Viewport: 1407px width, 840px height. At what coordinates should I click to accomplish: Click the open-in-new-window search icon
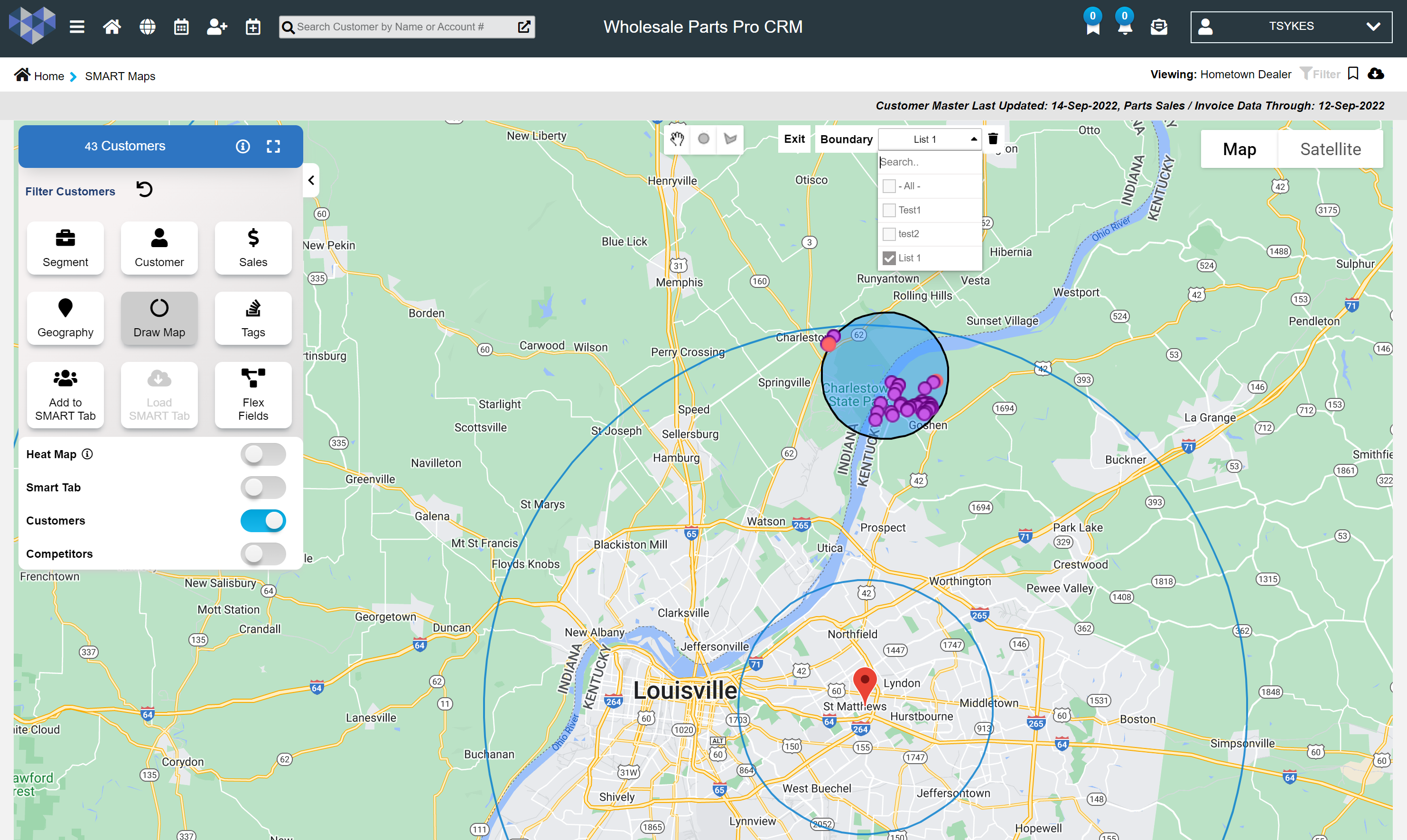[x=524, y=27]
